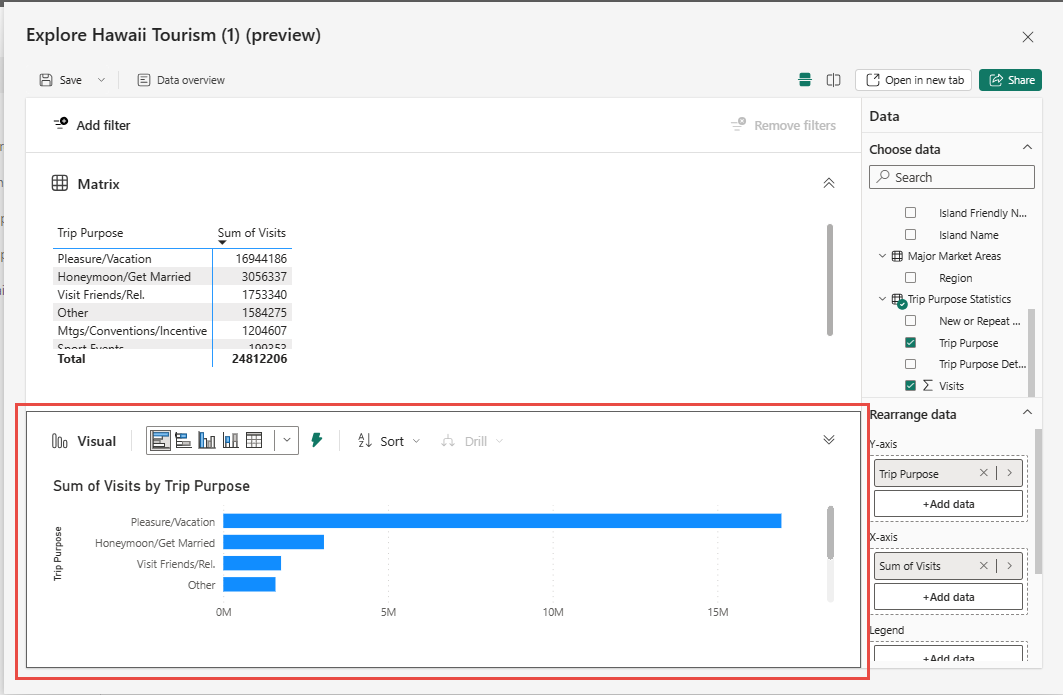The width and height of the screenshot is (1063, 695).
Task: Select the side-by-side layout icon
Action: (833, 80)
